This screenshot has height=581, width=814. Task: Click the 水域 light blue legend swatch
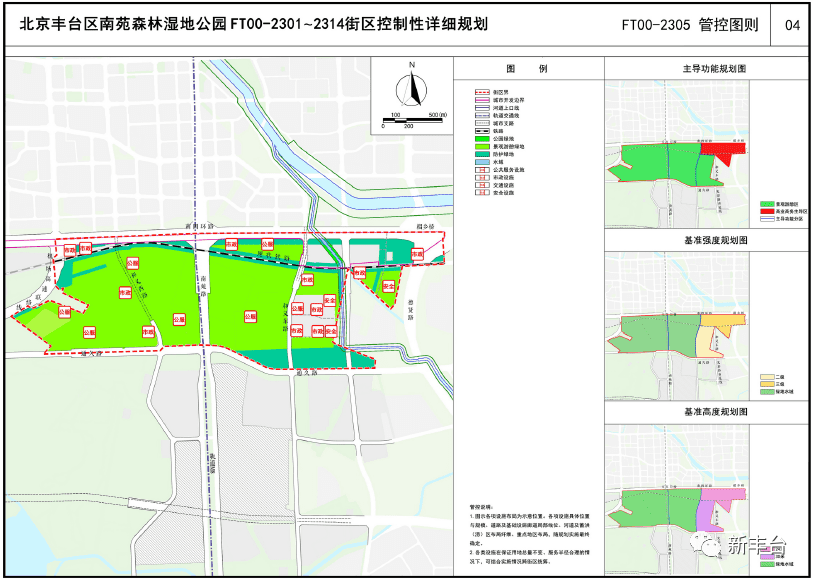(483, 162)
